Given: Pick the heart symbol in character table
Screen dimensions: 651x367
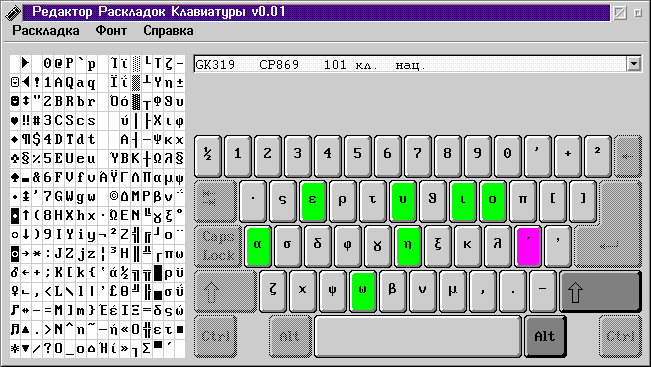Looking at the screenshot, I should (15, 121).
